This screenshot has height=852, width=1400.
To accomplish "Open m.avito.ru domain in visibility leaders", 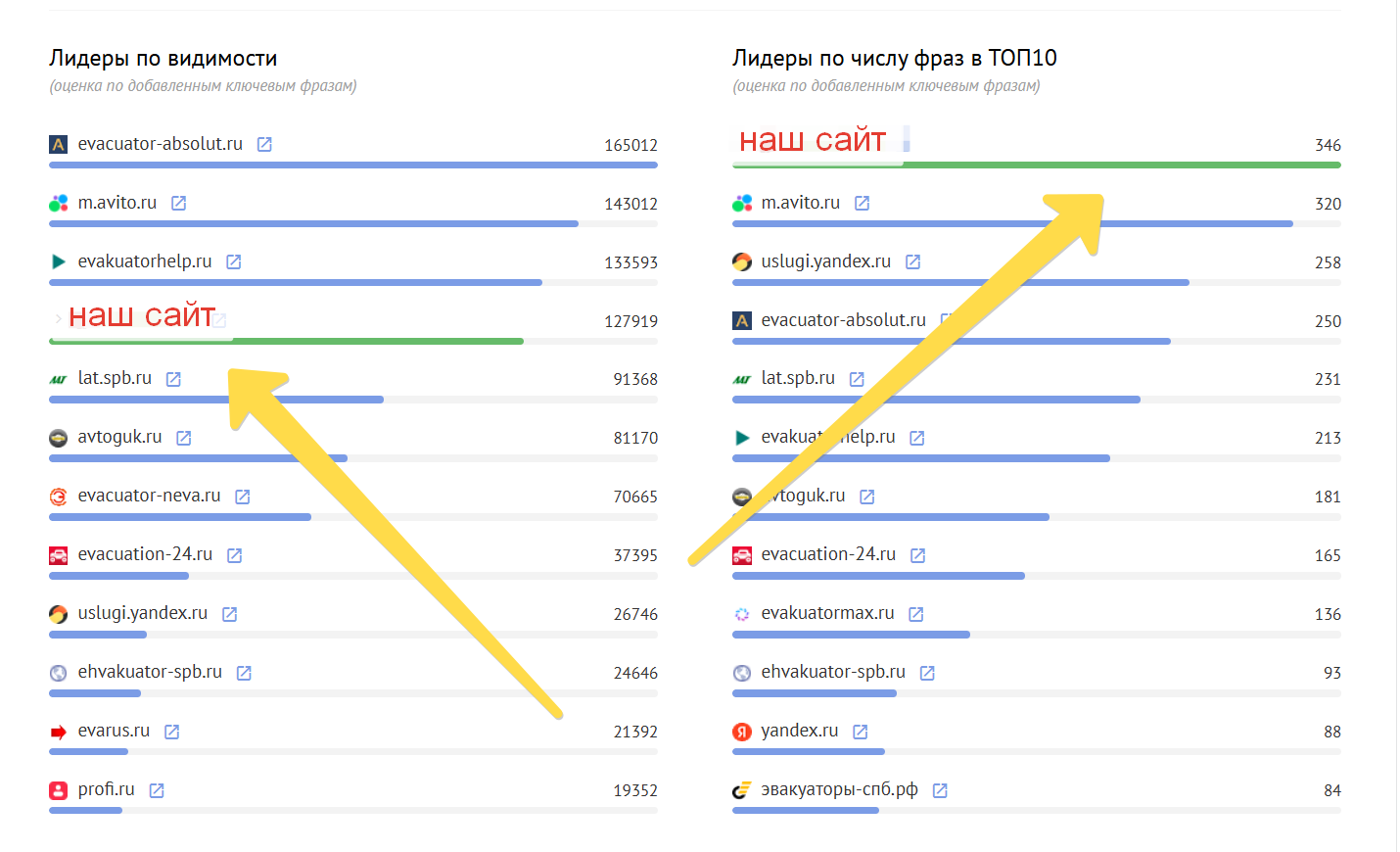I will point(117,203).
